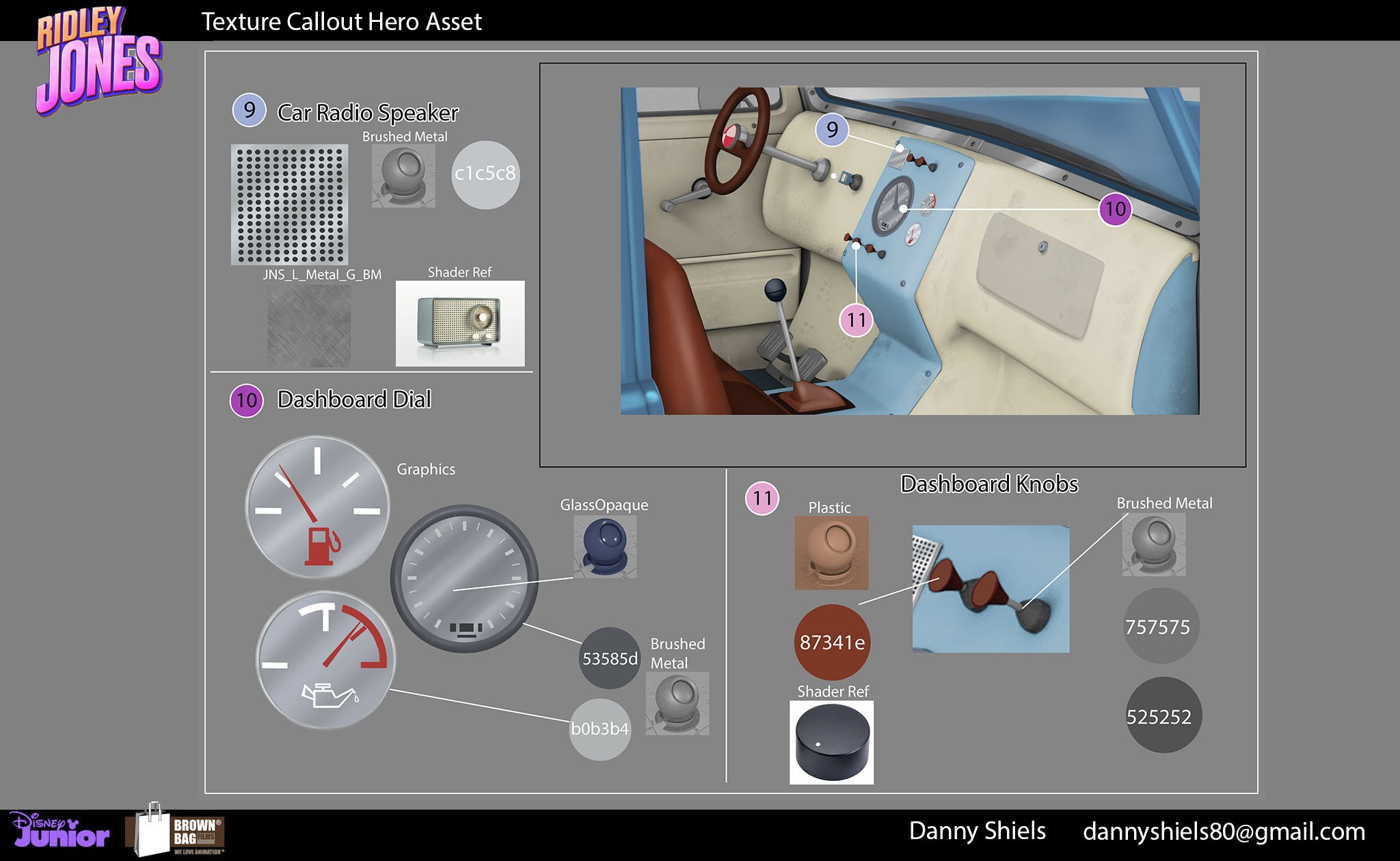Click the Dashboard Knobs close-up image

tap(991, 589)
